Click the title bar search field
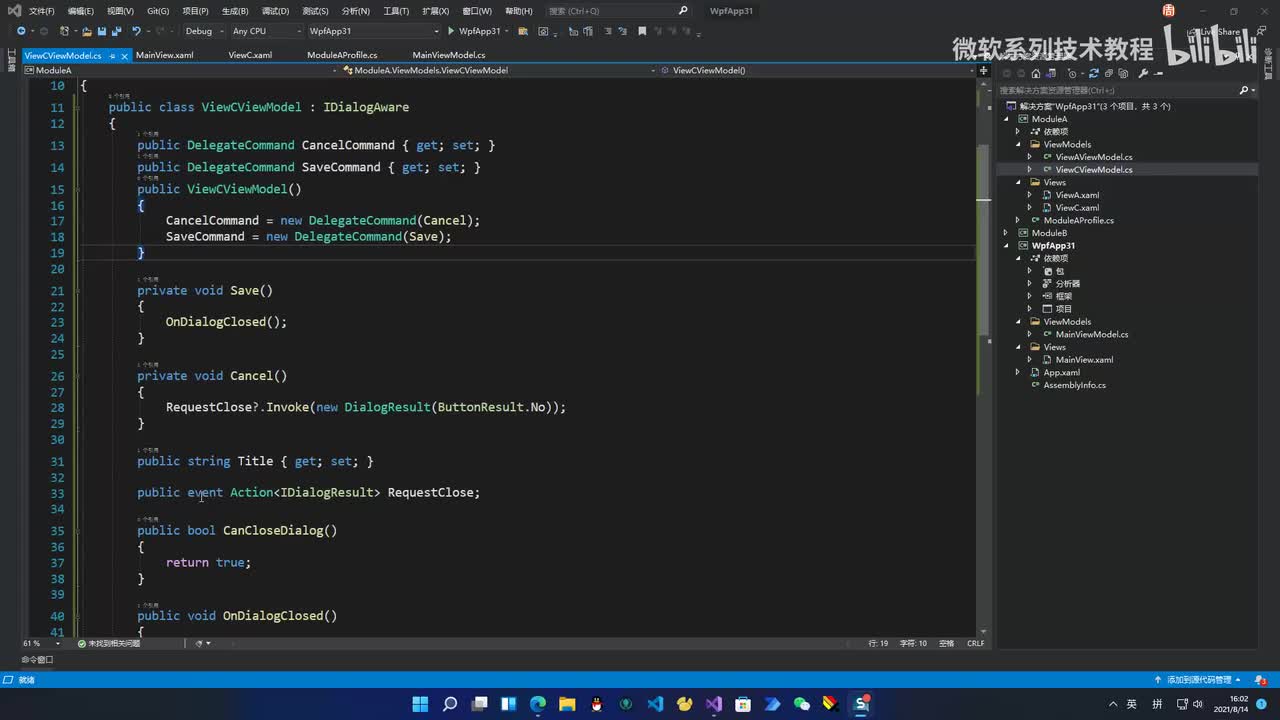This screenshot has height=720, width=1280. (x=618, y=11)
